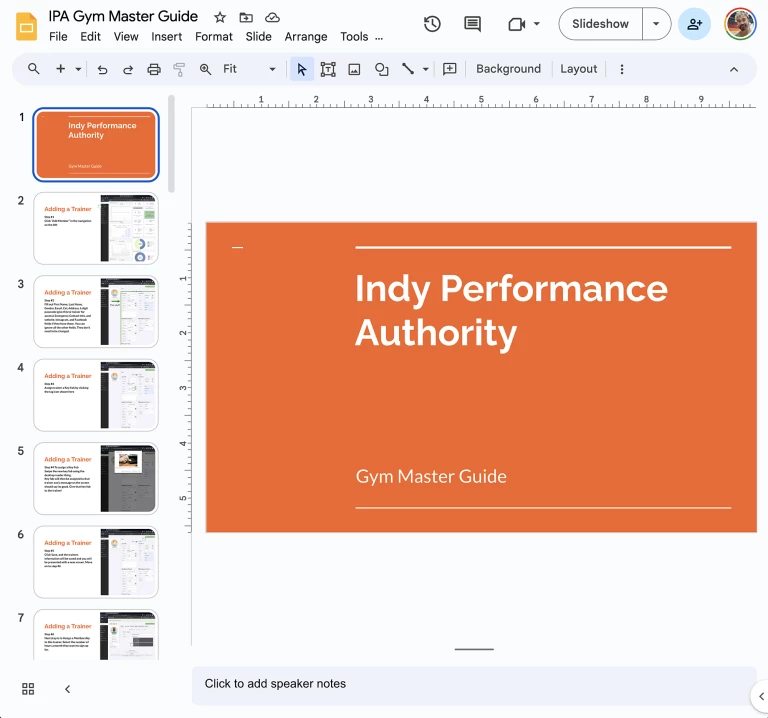The width and height of the screenshot is (768, 718).
Task: Click the insert image icon
Action: point(354,69)
